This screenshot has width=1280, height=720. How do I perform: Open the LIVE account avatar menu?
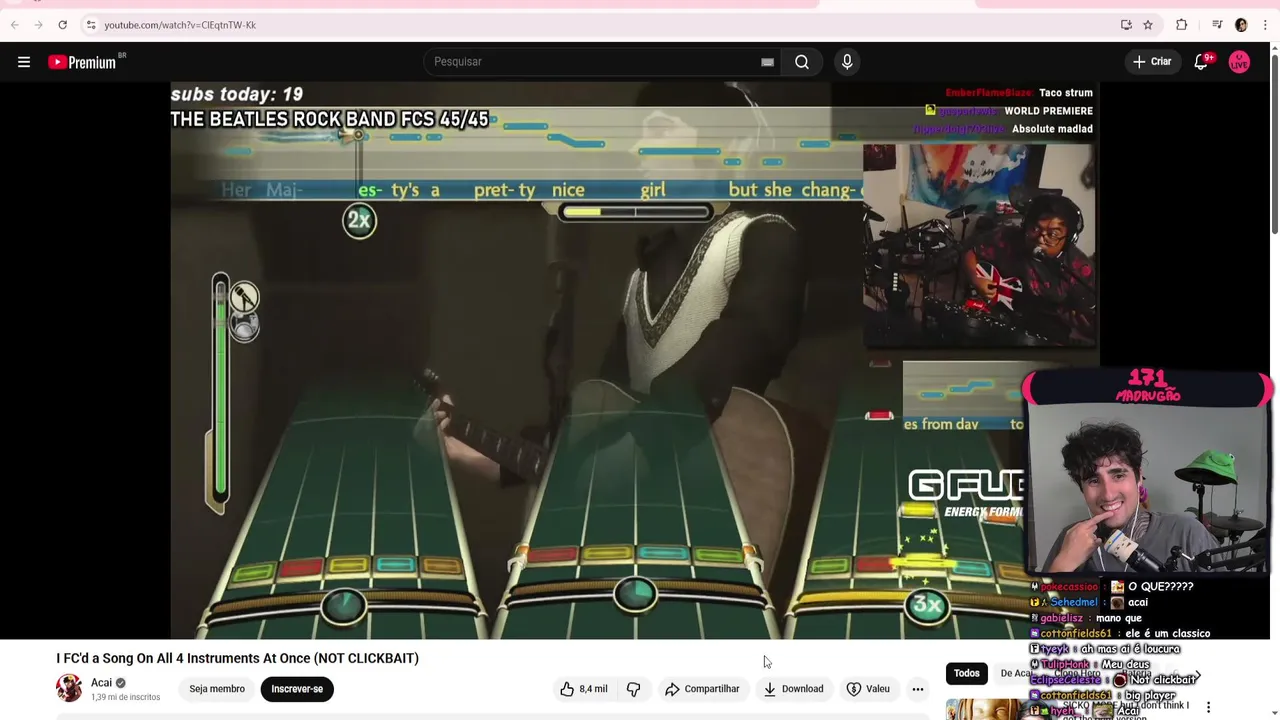(x=1240, y=62)
